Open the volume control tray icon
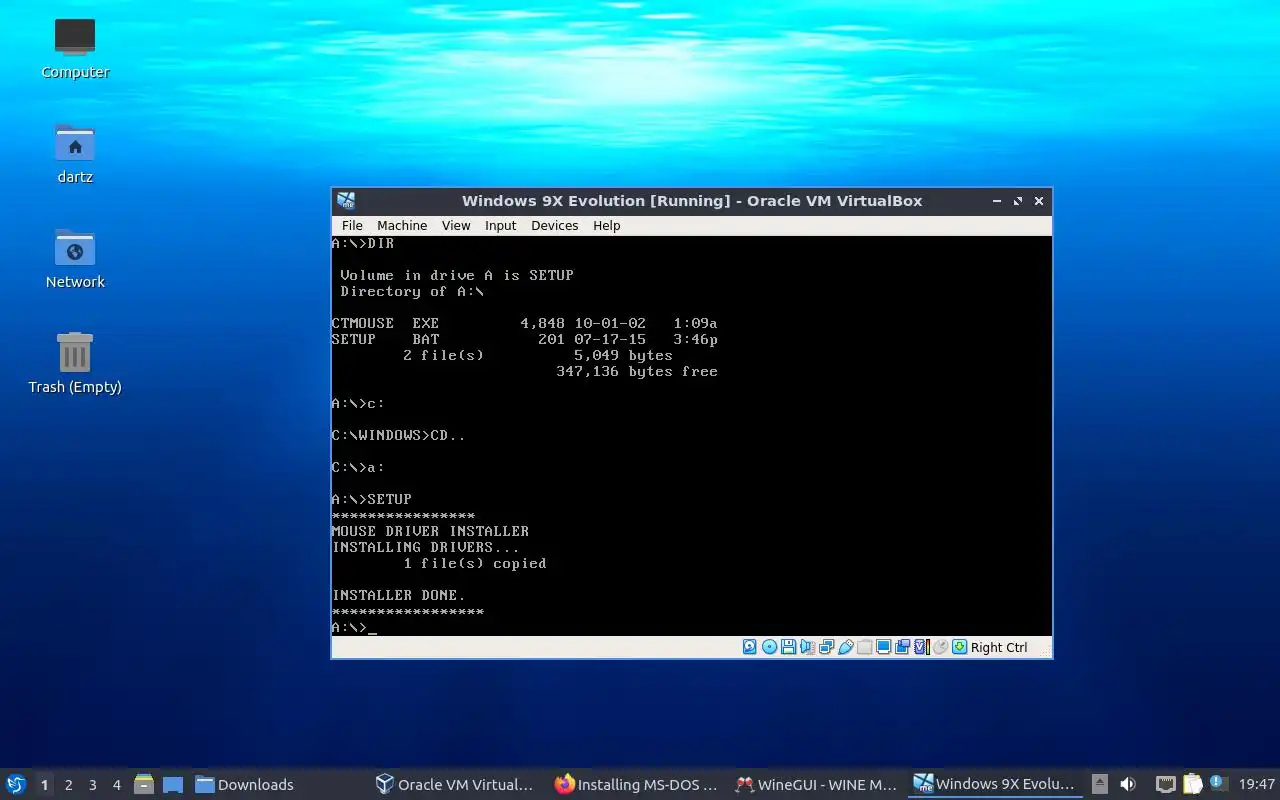The image size is (1280, 800). 1128,784
